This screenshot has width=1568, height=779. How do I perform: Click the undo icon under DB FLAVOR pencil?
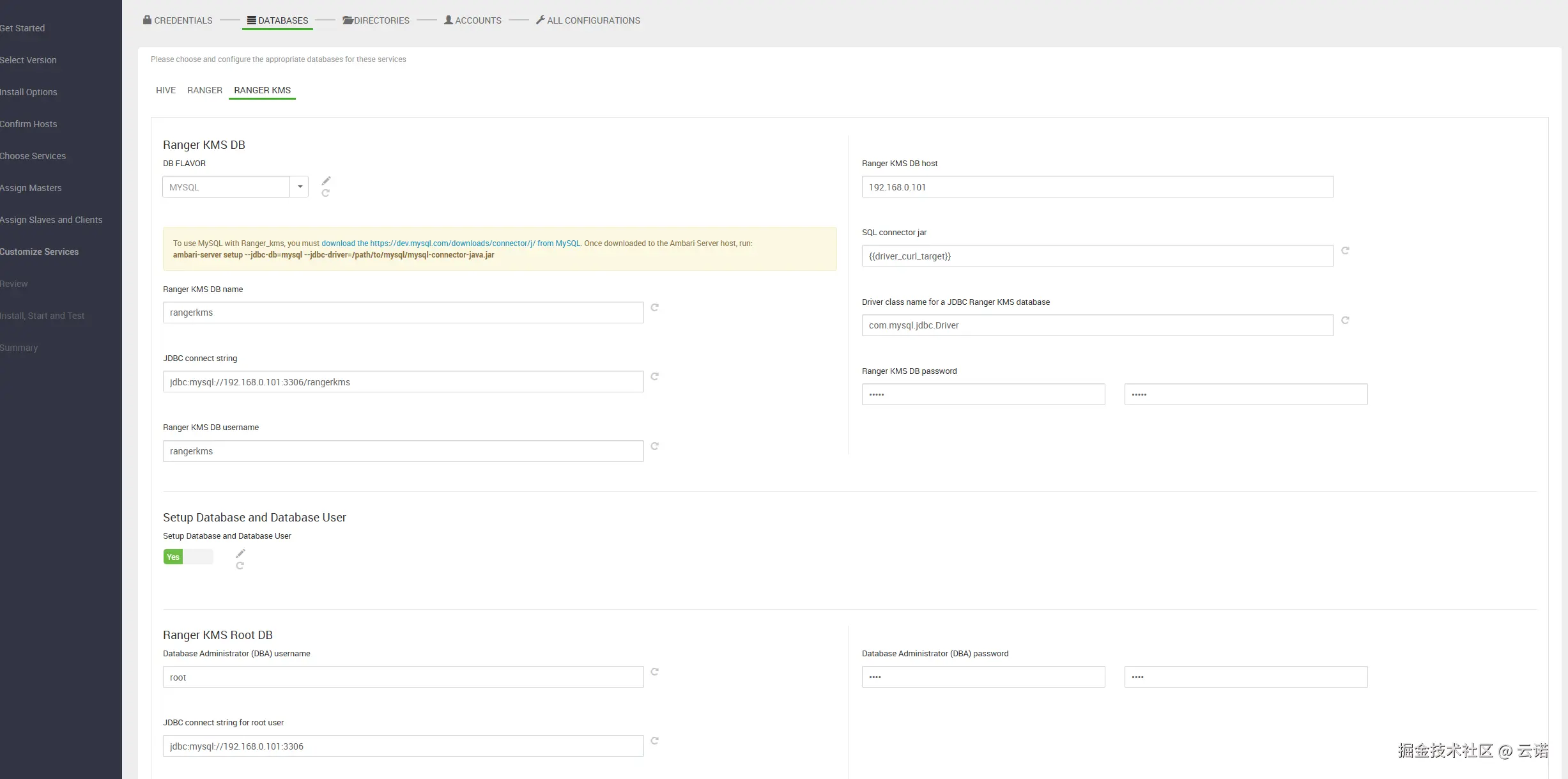tap(325, 193)
